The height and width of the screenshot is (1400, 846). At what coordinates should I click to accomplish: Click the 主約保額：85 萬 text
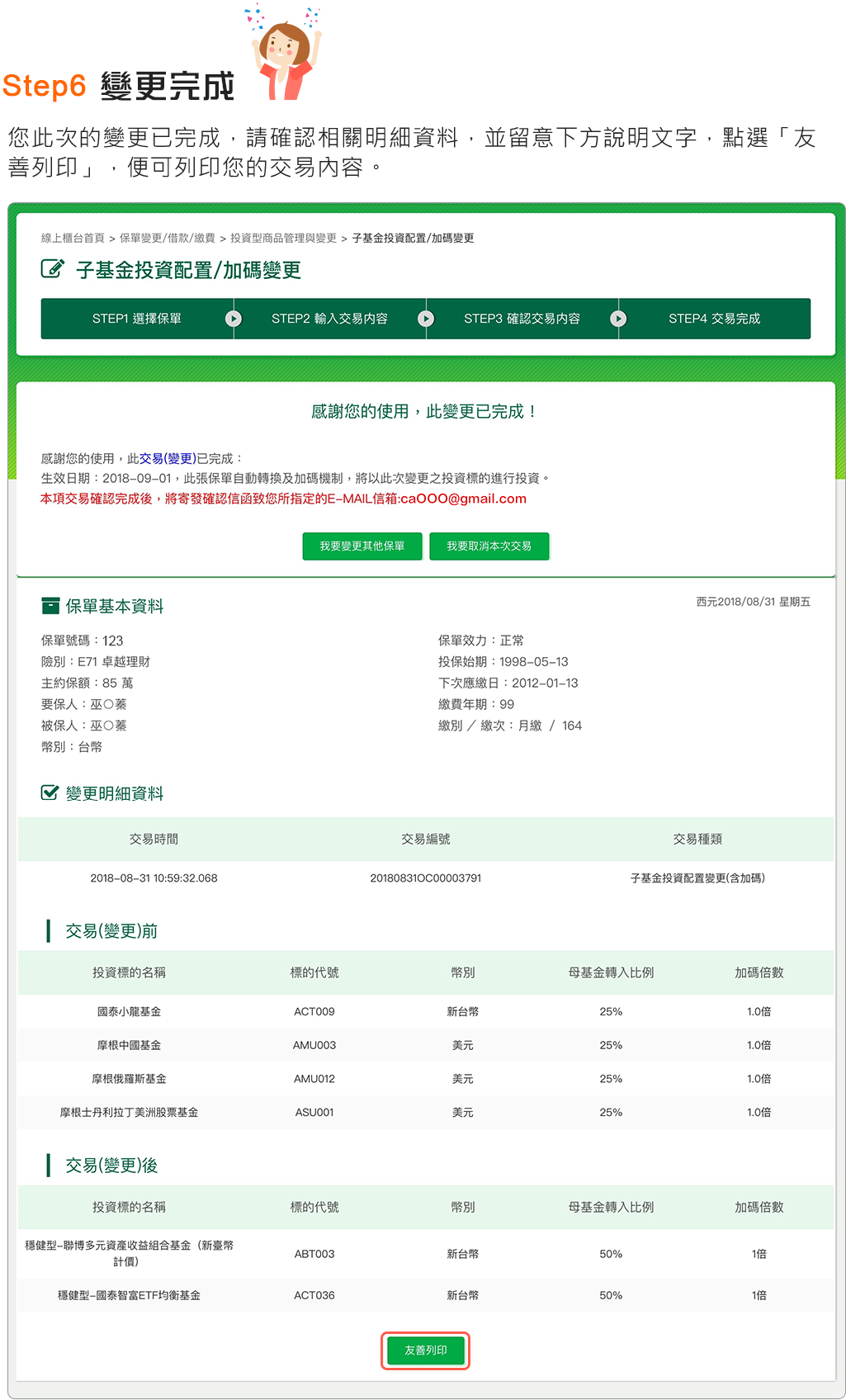[x=87, y=683]
